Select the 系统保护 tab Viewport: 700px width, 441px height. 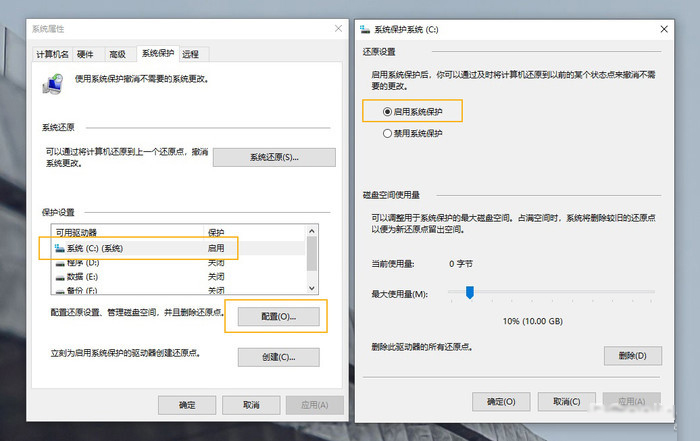coord(158,53)
